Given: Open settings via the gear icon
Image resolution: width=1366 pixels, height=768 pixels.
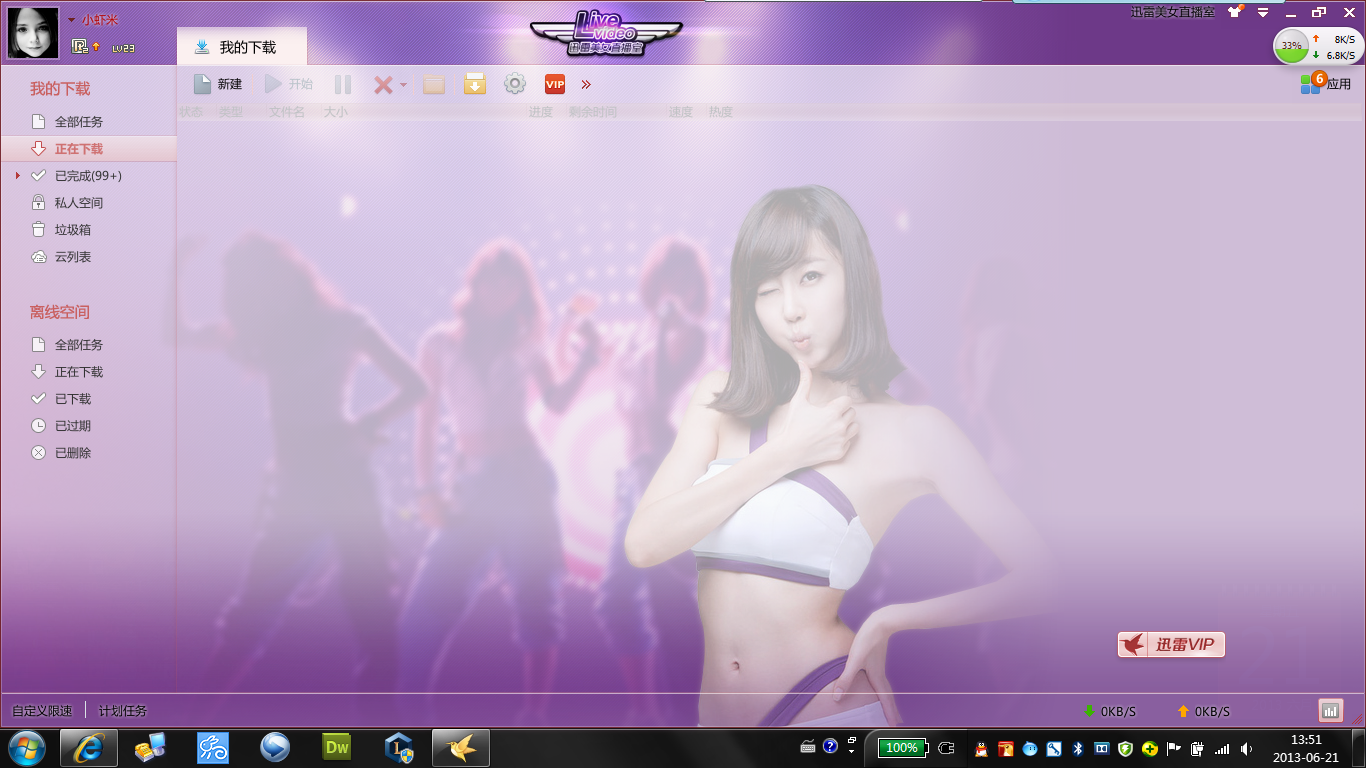Looking at the screenshot, I should (x=515, y=85).
